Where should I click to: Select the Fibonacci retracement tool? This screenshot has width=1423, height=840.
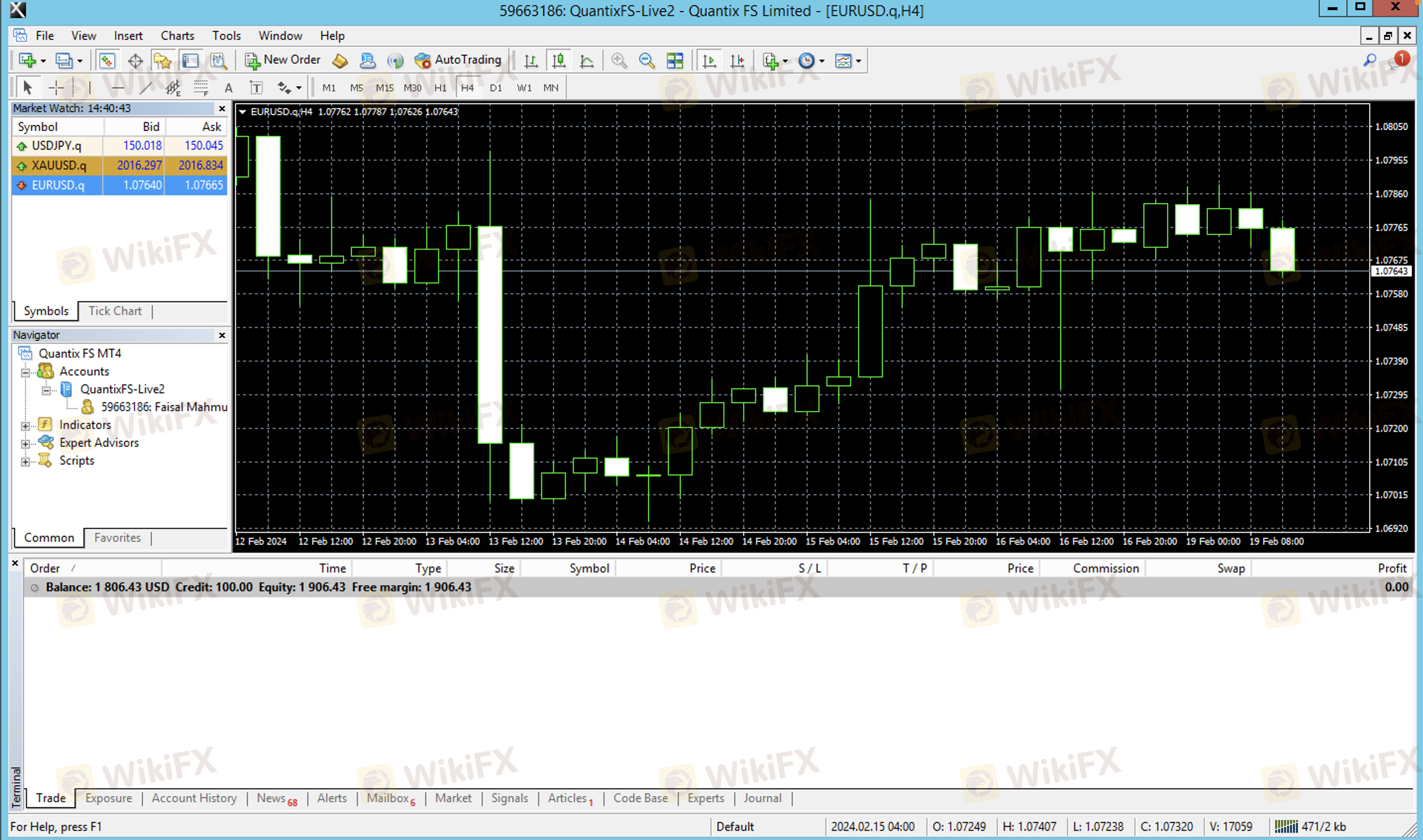click(x=201, y=88)
